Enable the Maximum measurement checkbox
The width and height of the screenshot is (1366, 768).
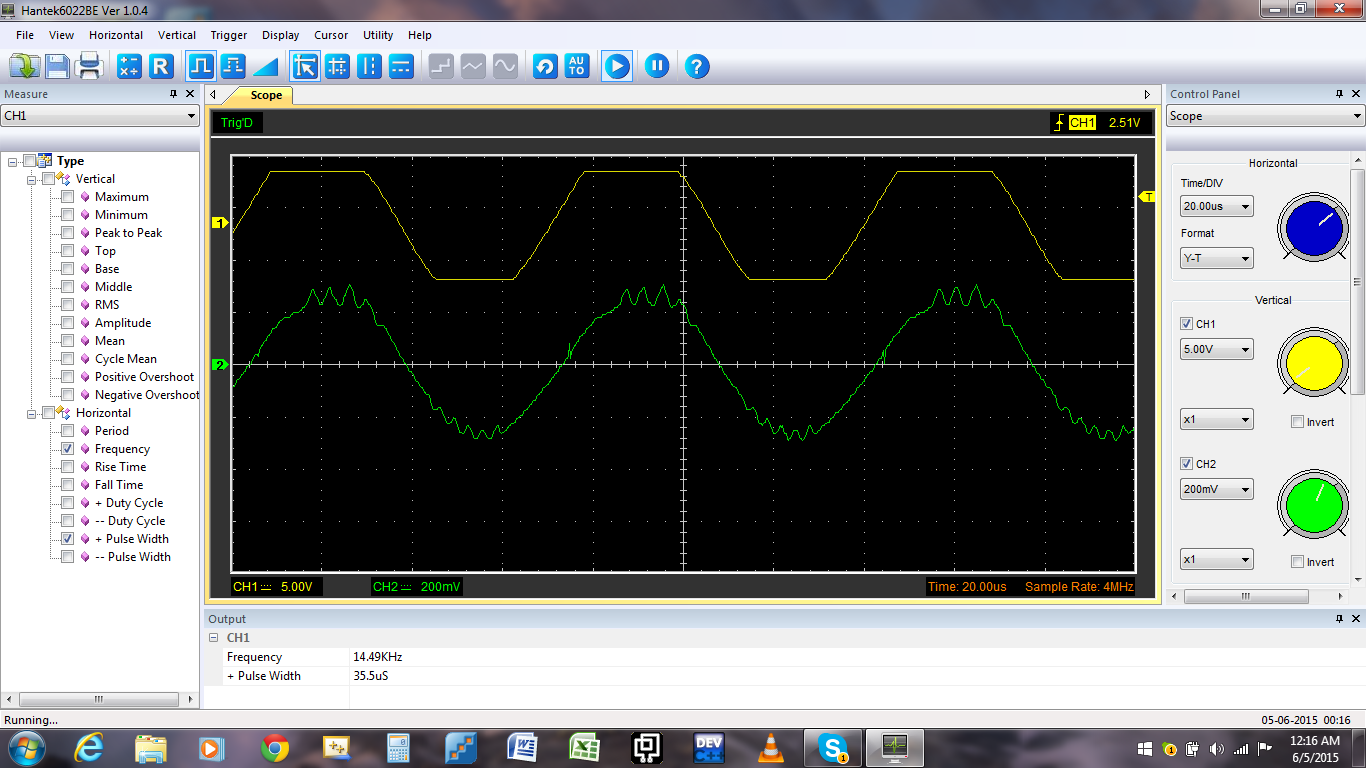tap(67, 197)
